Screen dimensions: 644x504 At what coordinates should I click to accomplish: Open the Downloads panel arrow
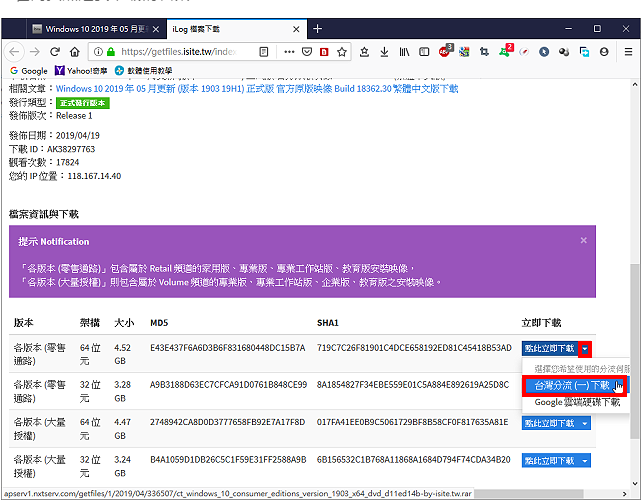click(384, 52)
